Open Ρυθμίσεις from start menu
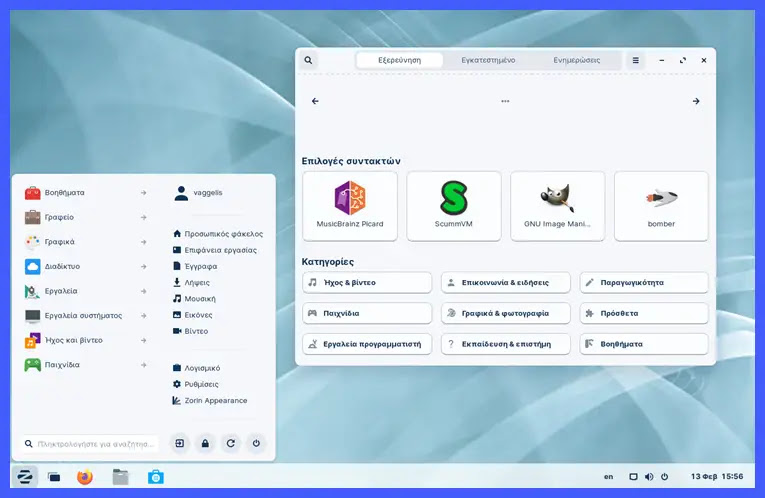Viewport: 765px width, 498px height. point(195,384)
